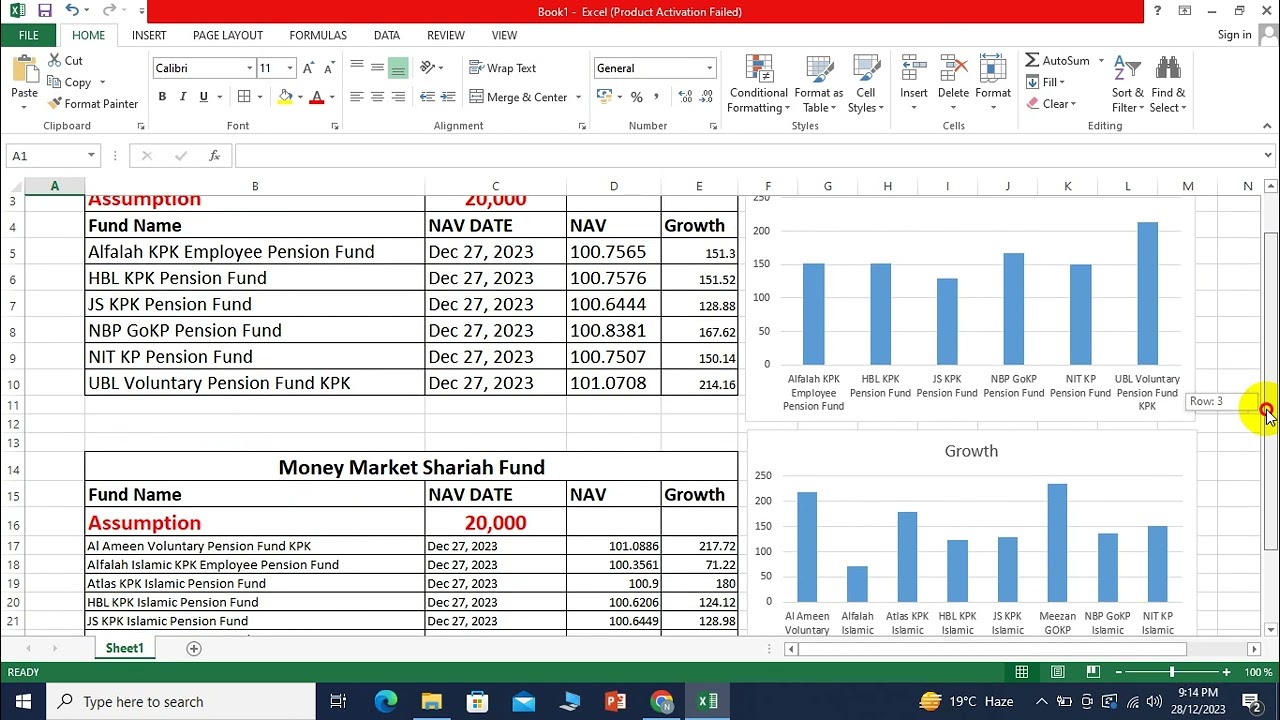Switch to the DATA tab
Screen dimensions: 1280x720
387,35
